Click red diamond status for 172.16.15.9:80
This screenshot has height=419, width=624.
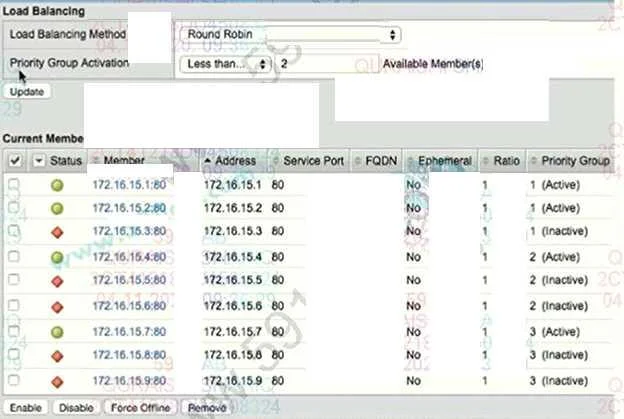click(57, 382)
